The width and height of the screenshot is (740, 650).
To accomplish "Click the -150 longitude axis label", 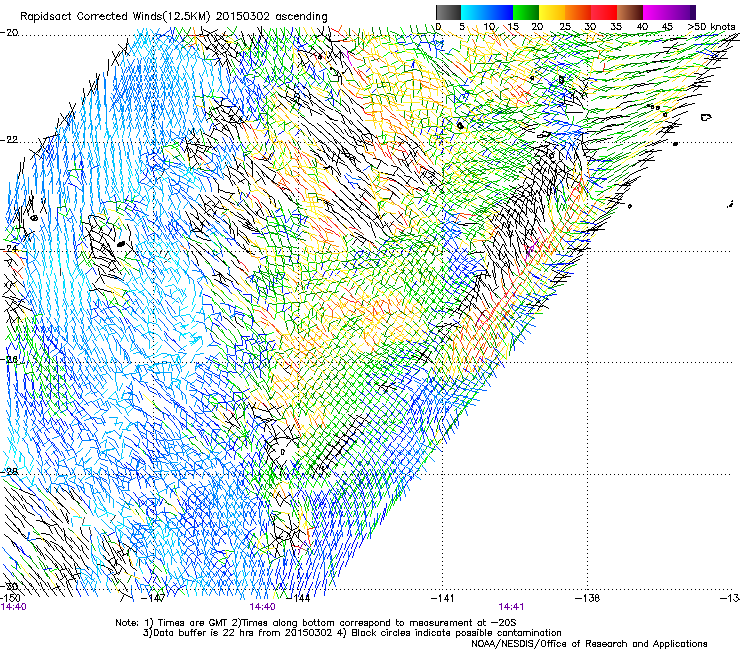I will click(x=10, y=598).
